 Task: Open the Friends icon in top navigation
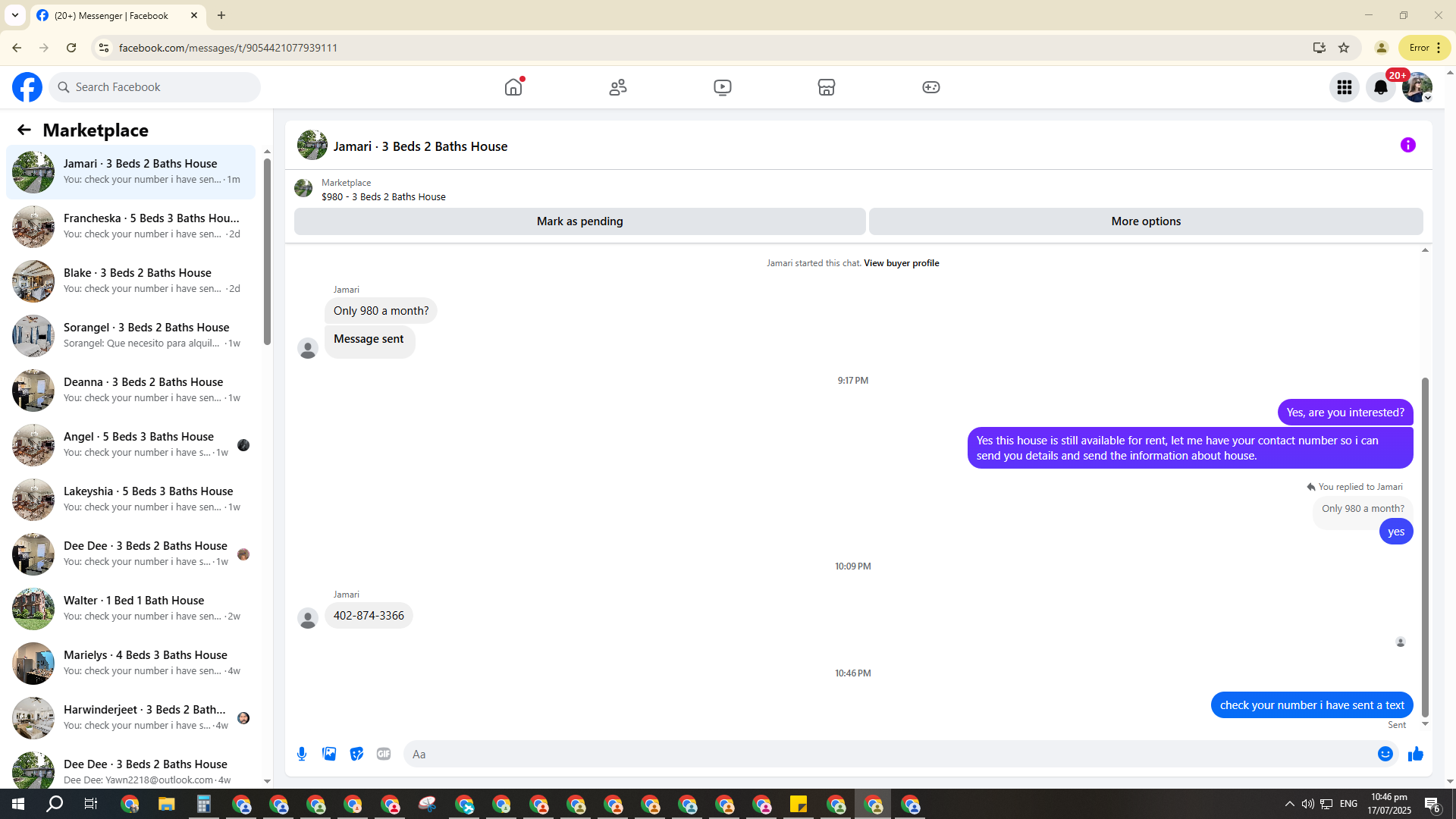coord(618,87)
